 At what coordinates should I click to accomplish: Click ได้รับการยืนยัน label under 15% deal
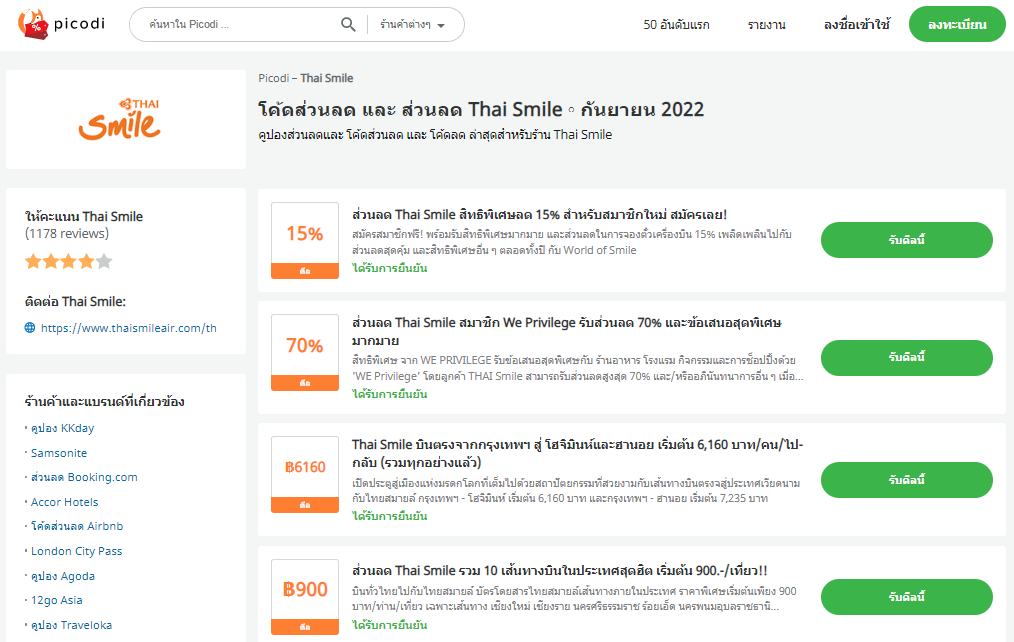389,268
